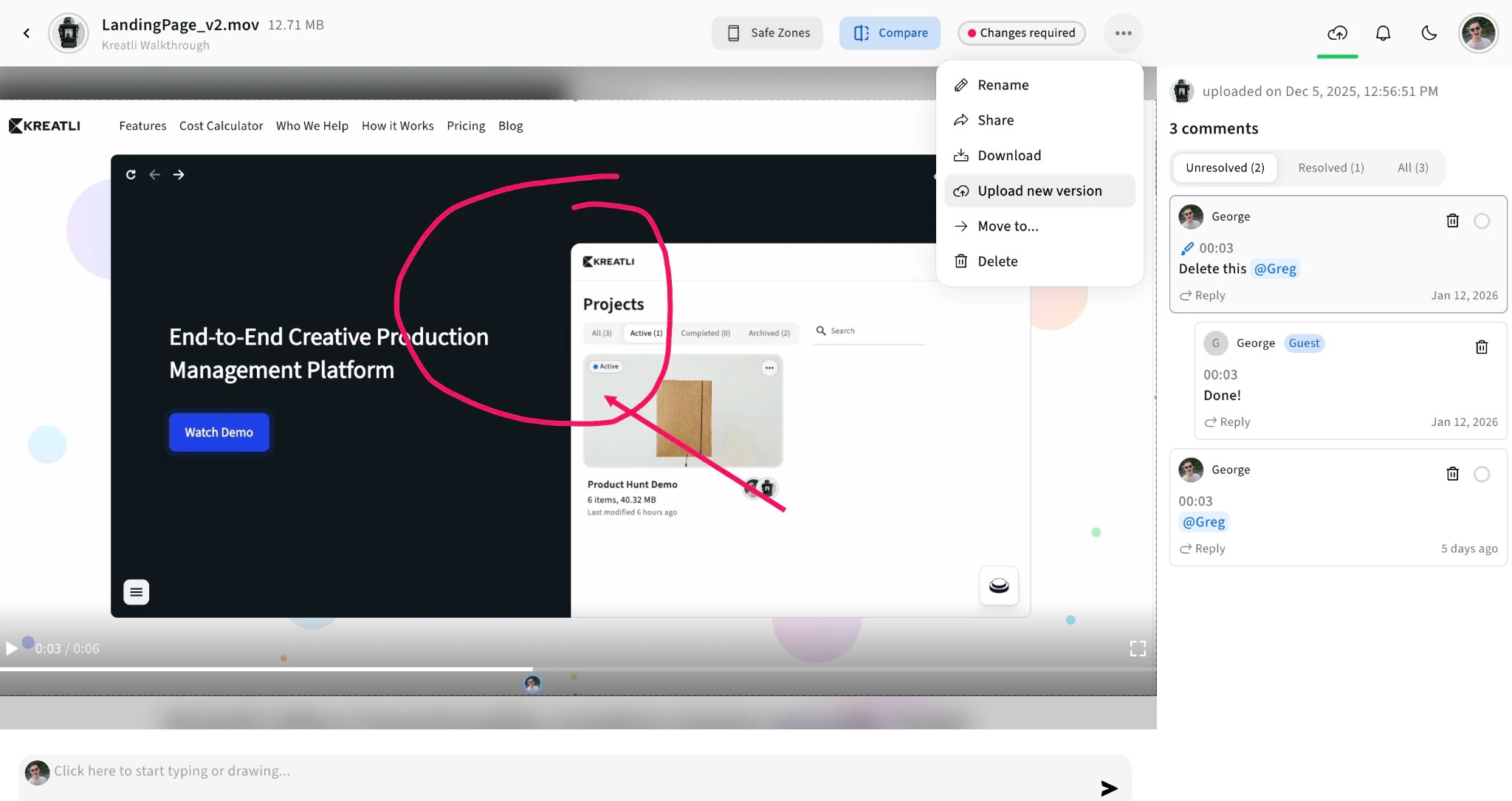Select the upload icon in the top bar

[x=1336, y=33]
